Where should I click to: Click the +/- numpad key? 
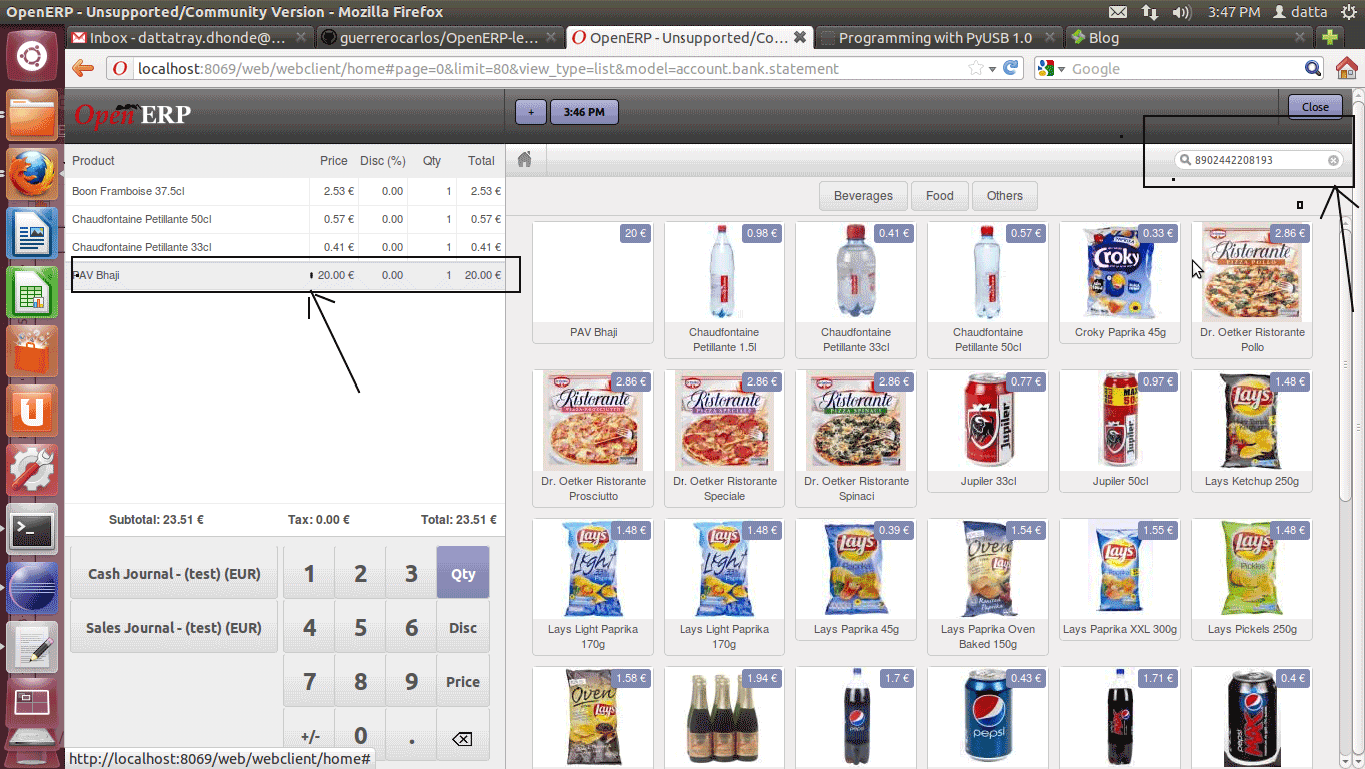click(x=310, y=737)
